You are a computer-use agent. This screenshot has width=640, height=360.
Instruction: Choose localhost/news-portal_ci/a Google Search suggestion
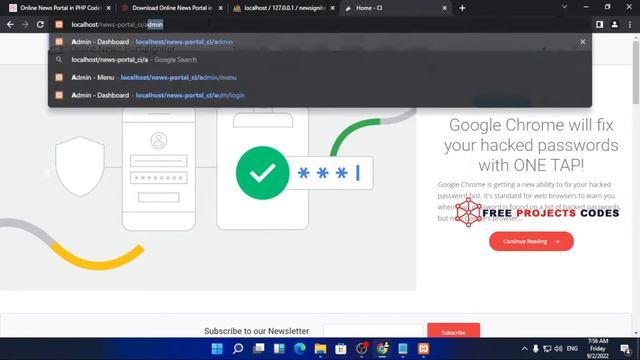point(320,60)
